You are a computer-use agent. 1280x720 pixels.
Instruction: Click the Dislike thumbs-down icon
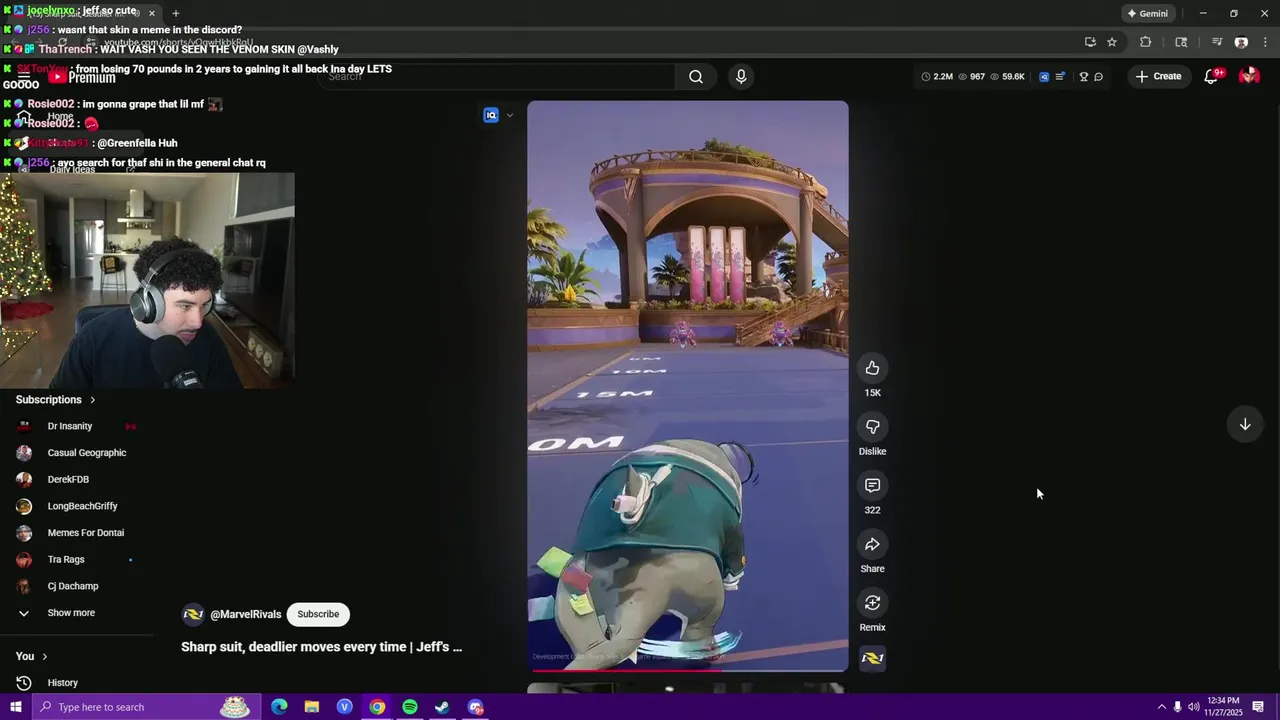tap(872, 427)
